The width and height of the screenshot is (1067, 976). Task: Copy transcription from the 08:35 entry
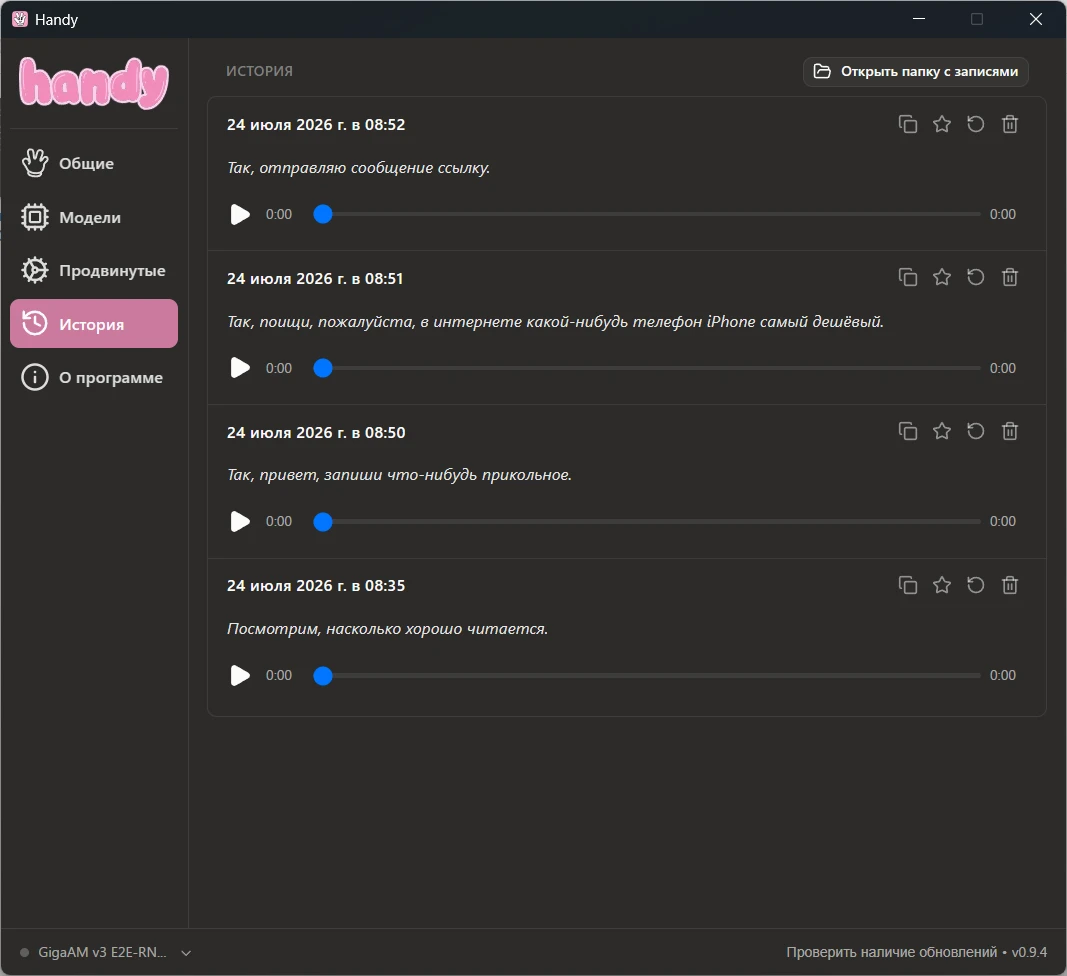tap(908, 585)
